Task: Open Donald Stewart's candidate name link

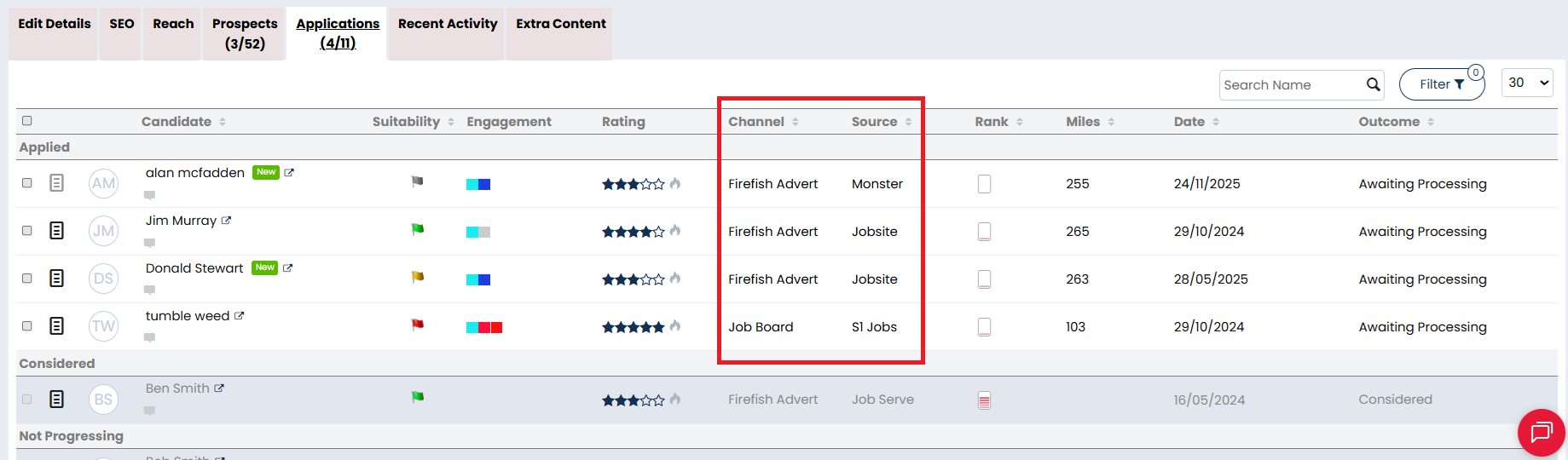Action: tap(194, 268)
